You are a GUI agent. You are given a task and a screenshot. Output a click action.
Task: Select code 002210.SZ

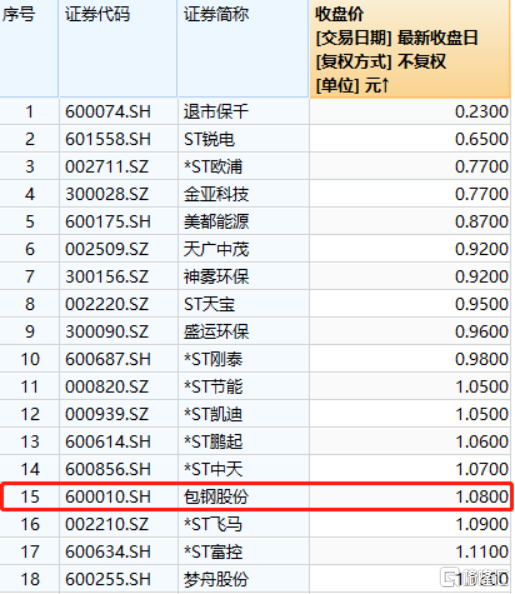(x=107, y=524)
